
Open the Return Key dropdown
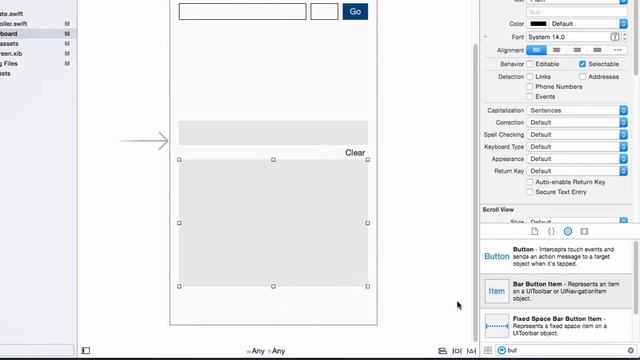(x=577, y=171)
